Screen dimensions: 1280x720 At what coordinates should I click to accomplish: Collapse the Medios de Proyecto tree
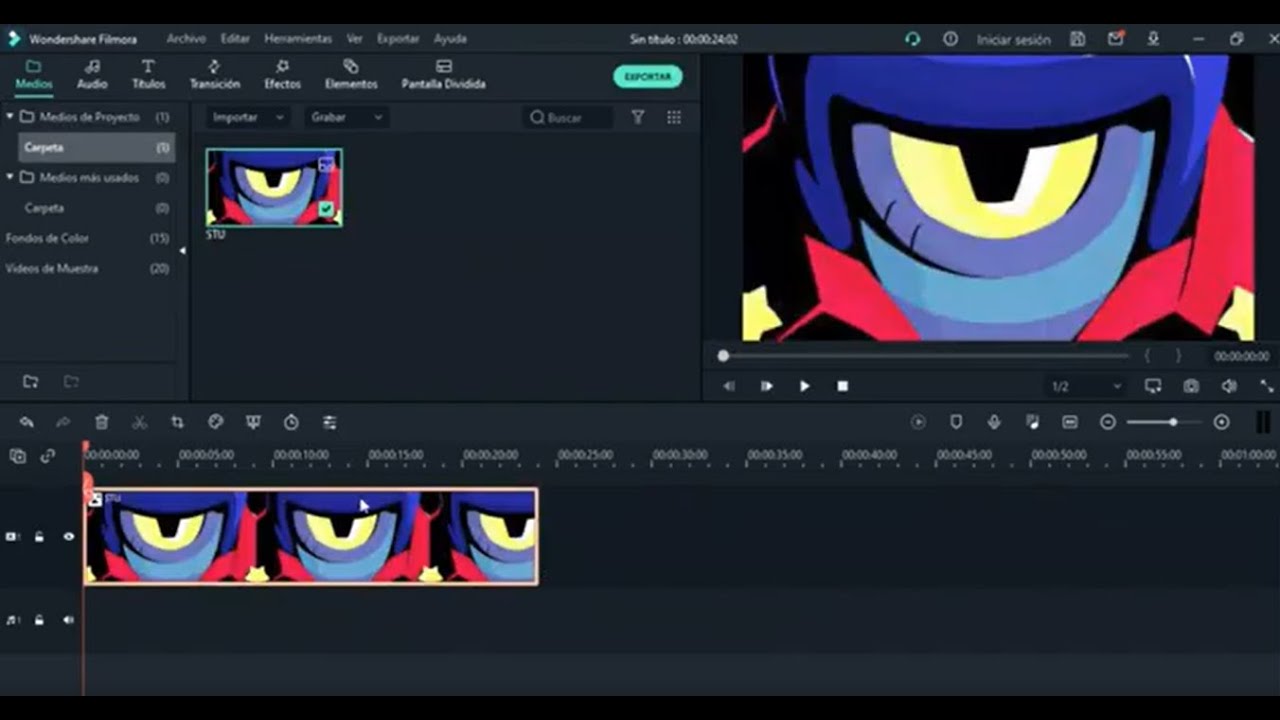point(10,117)
